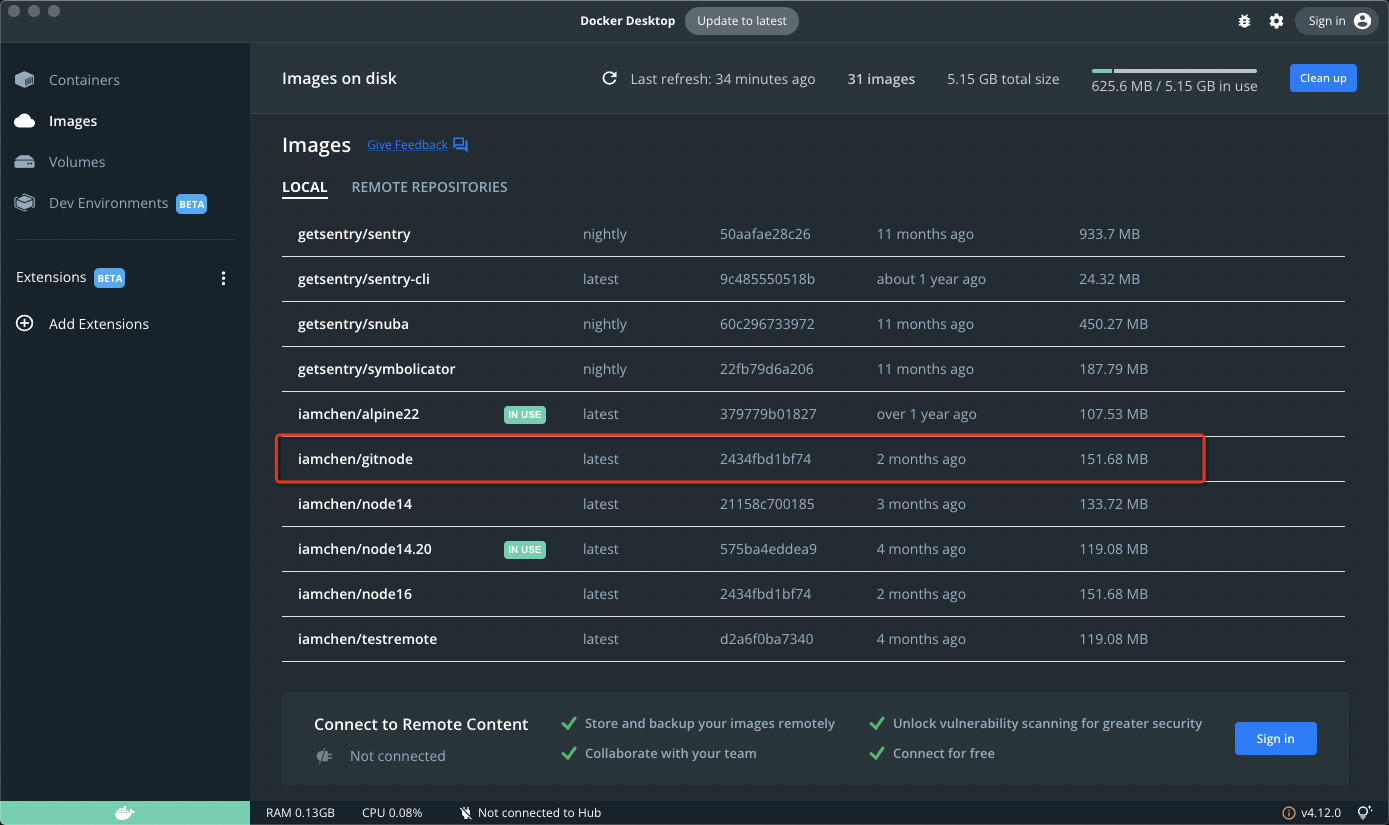Click the refresh images icon
The image size is (1389, 825).
pos(609,78)
